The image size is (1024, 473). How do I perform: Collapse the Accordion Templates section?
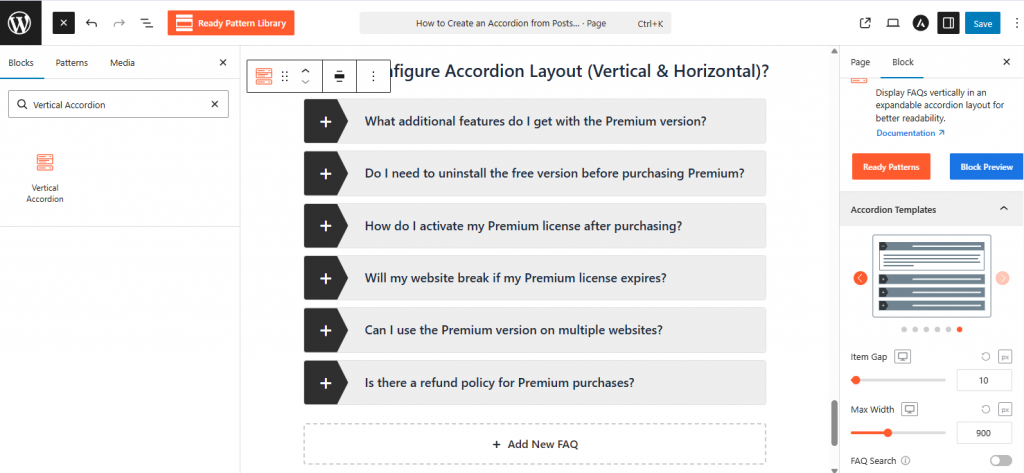(1003, 209)
